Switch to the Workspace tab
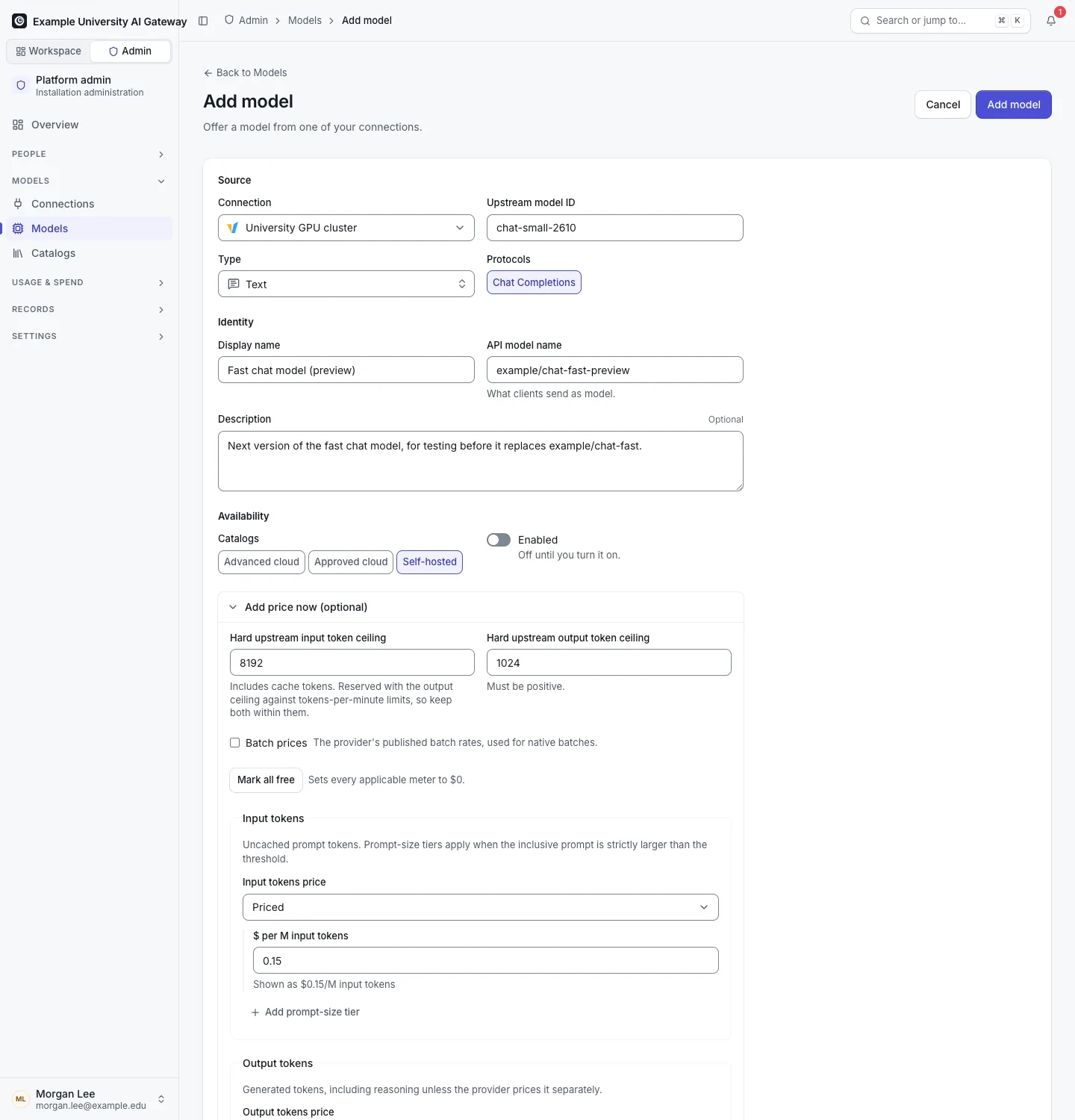Screen dimensions: 1075x1120 click(49, 51)
